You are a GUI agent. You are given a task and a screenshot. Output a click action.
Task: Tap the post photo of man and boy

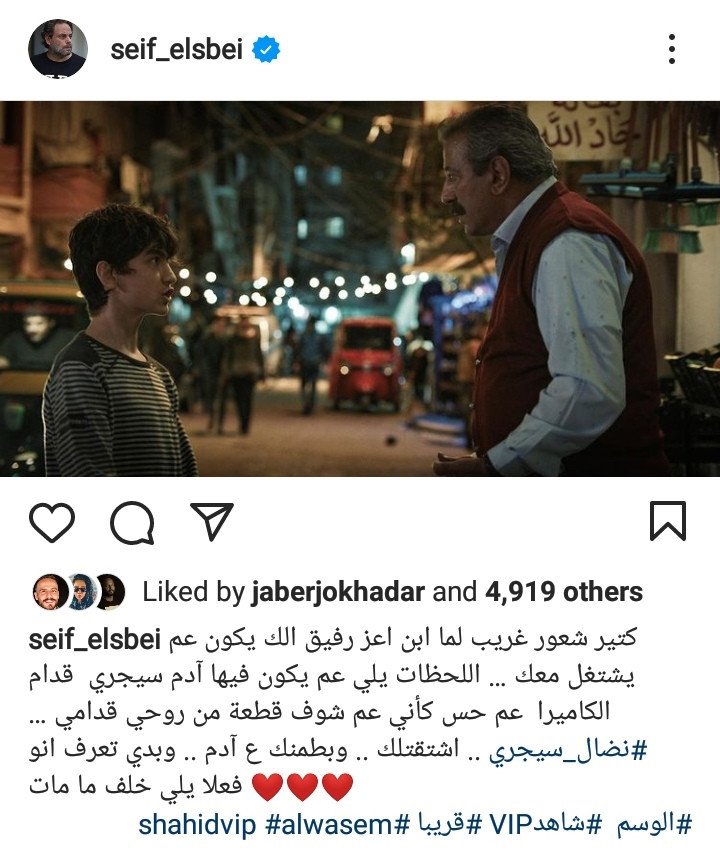coord(360,289)
